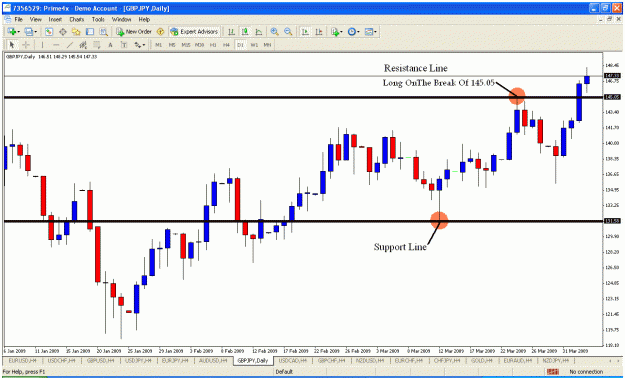Select the Crosshair tool
The height and width of the screenshot is (378, 625).
coord(26,45)
